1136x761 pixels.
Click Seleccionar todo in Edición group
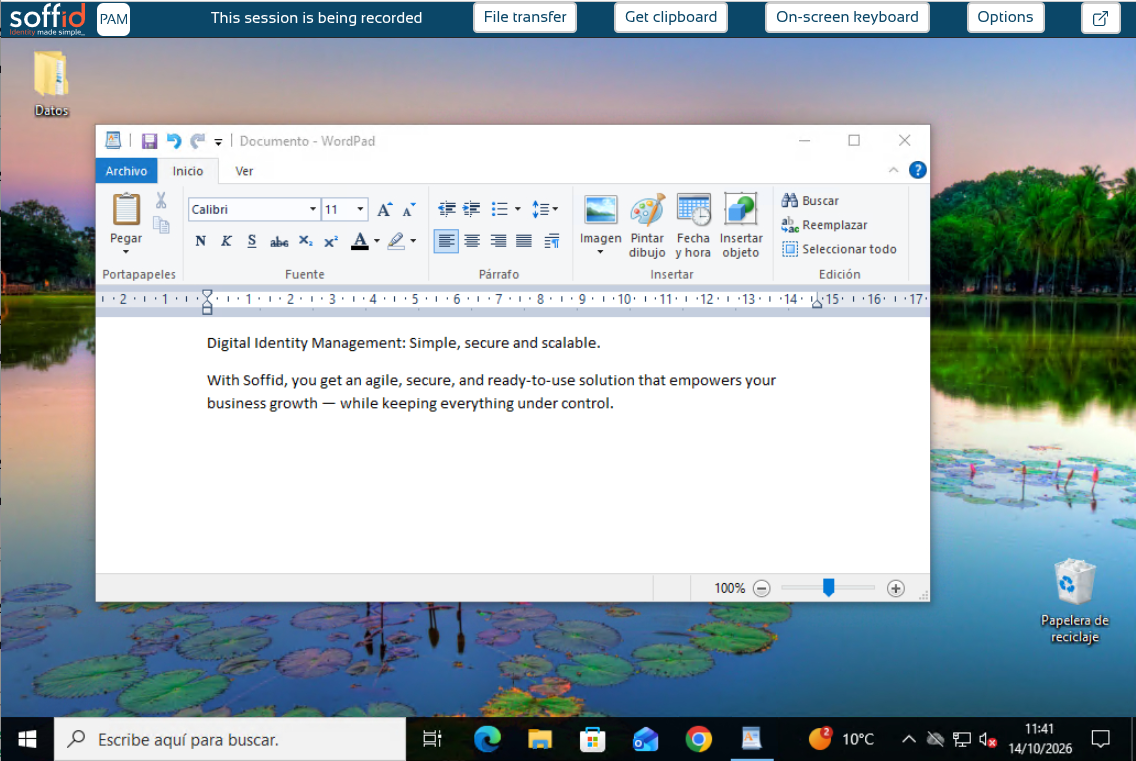click(x=840, y=249)
